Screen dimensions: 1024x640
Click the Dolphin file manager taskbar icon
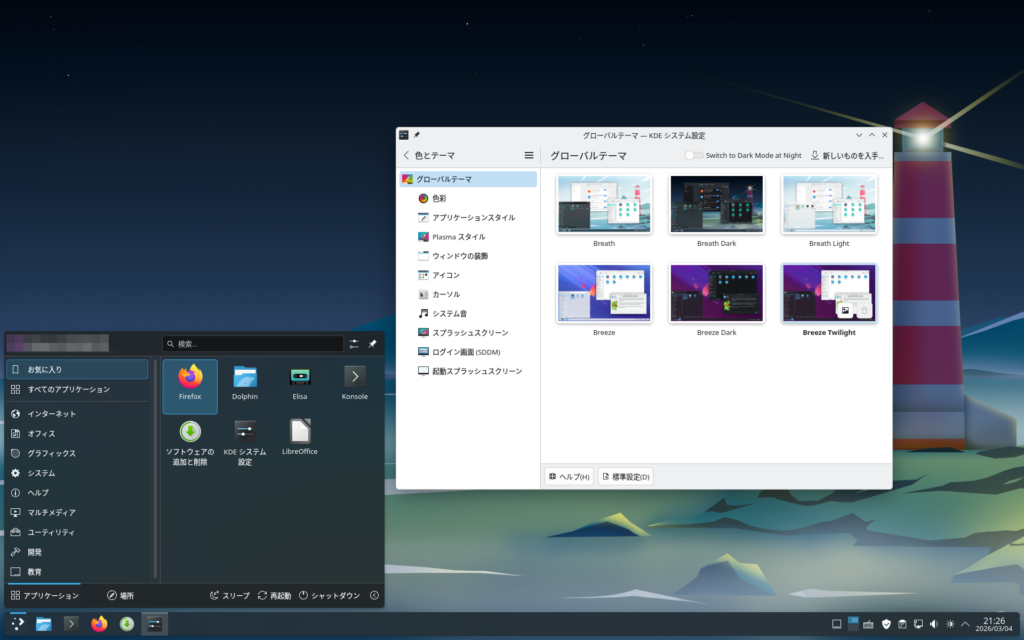[x=44, y=624]
